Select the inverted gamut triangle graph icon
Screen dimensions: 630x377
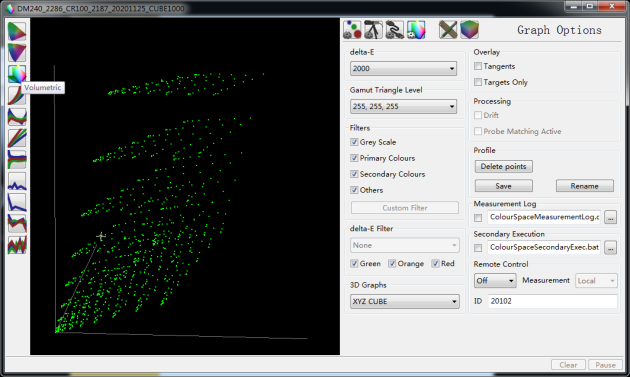(17, 53)
